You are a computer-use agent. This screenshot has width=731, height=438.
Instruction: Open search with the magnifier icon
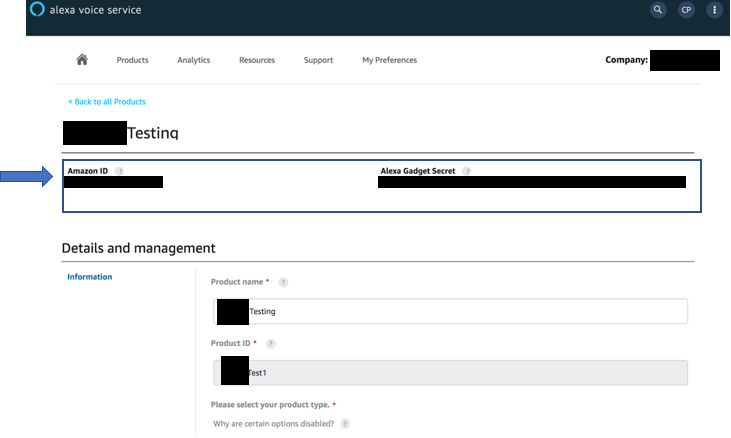(x=658, y=10)
